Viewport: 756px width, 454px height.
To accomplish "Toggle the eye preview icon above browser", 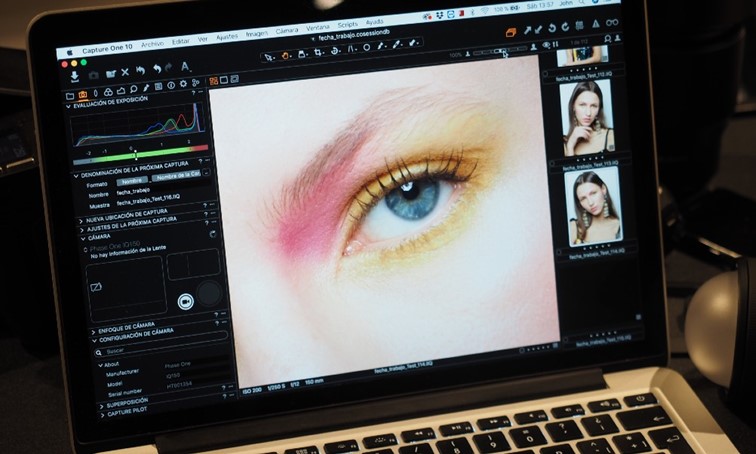I will point(546,45).
